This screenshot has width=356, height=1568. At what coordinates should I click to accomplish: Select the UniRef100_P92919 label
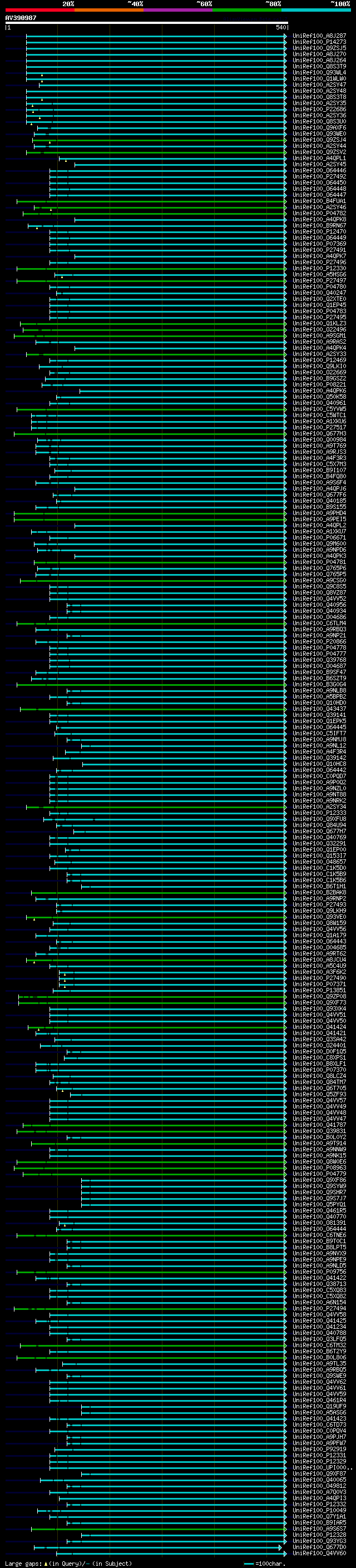(319, 1450)
